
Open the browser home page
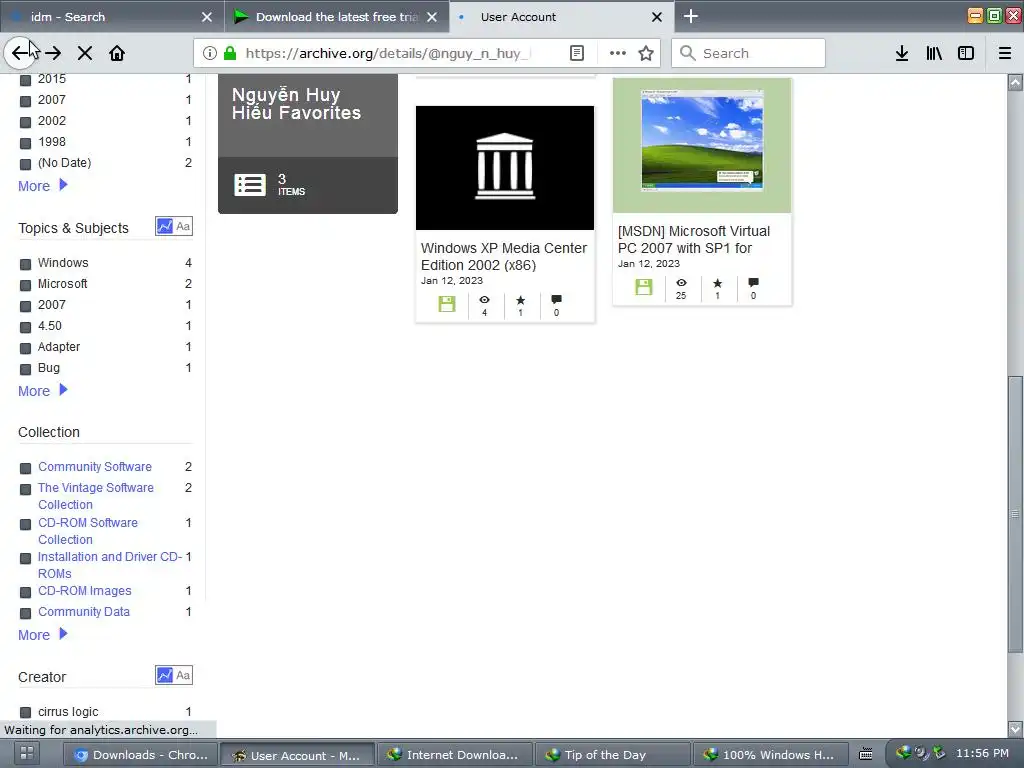[117, 53]
